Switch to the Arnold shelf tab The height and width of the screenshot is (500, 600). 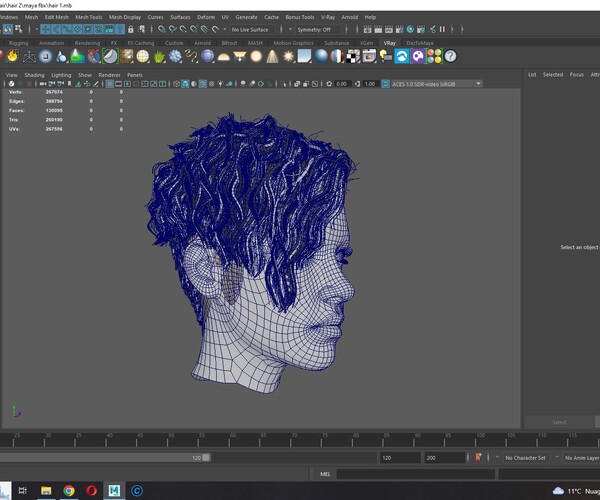(202, 43)
